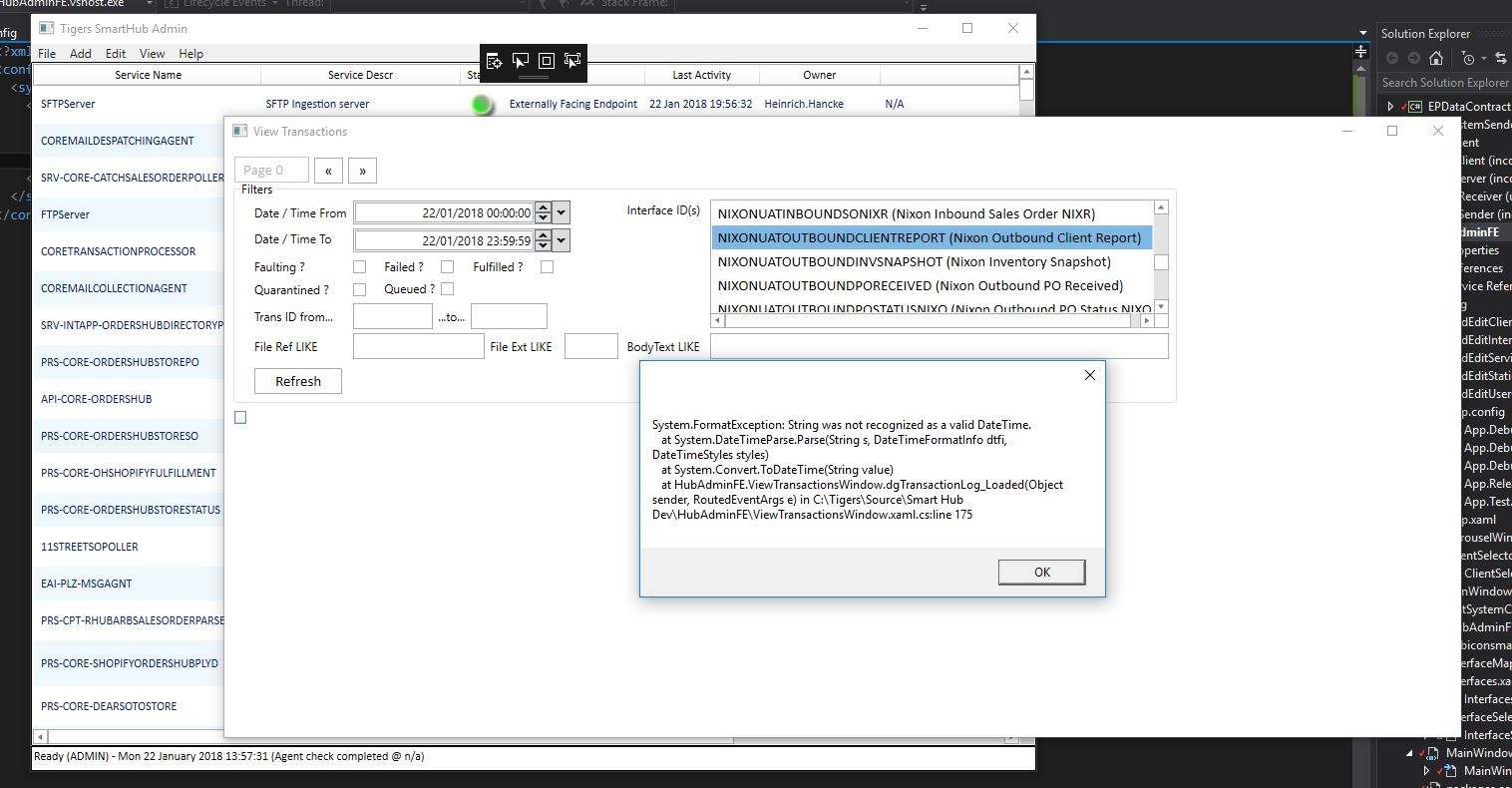Click Forward arrow in Solution Explorer toolbar
The width and height of the screenshot is (1512, 788).
(x=1413, y=58)
